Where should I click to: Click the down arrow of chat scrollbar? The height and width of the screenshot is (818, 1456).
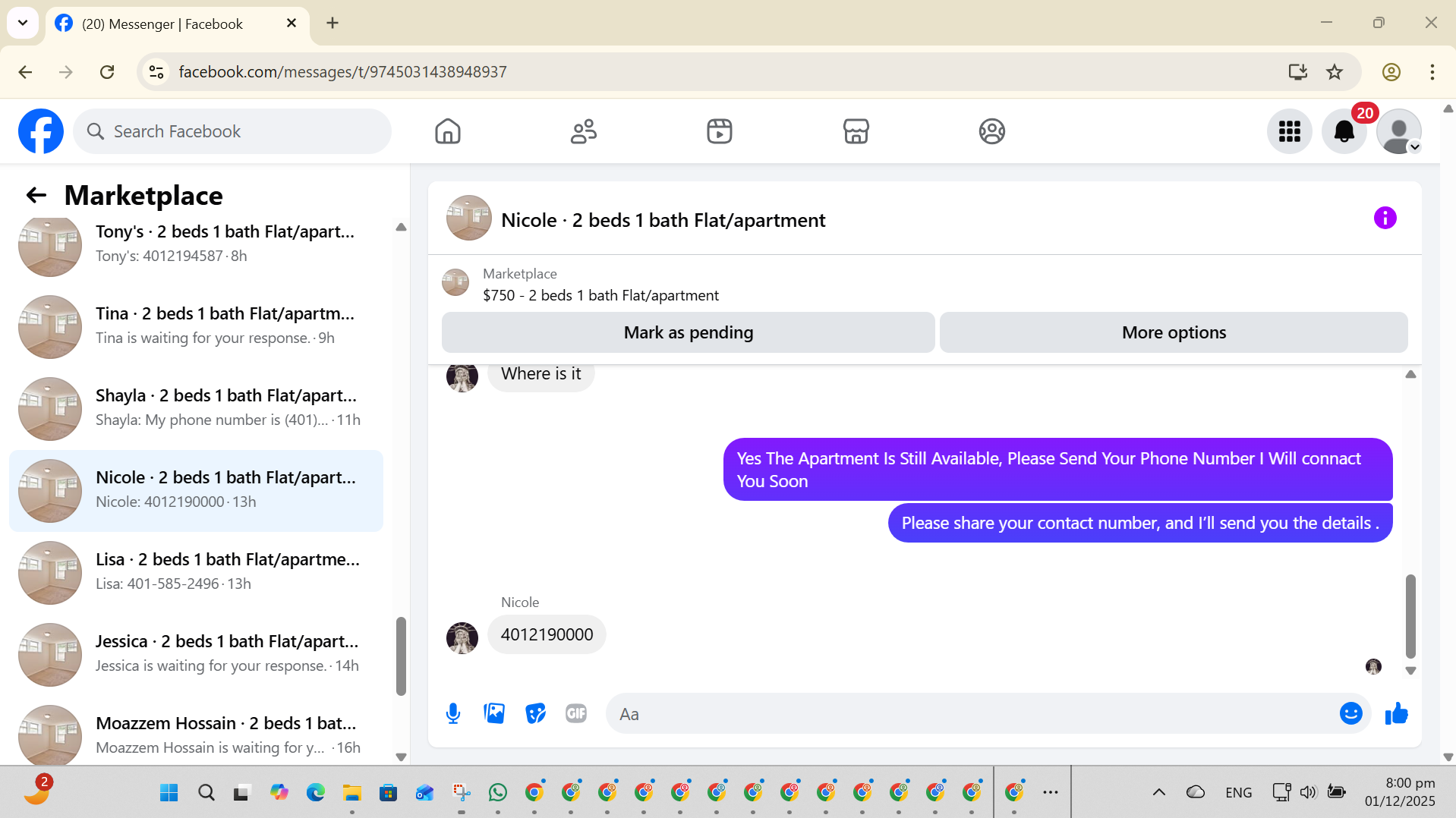(1410, 671)
